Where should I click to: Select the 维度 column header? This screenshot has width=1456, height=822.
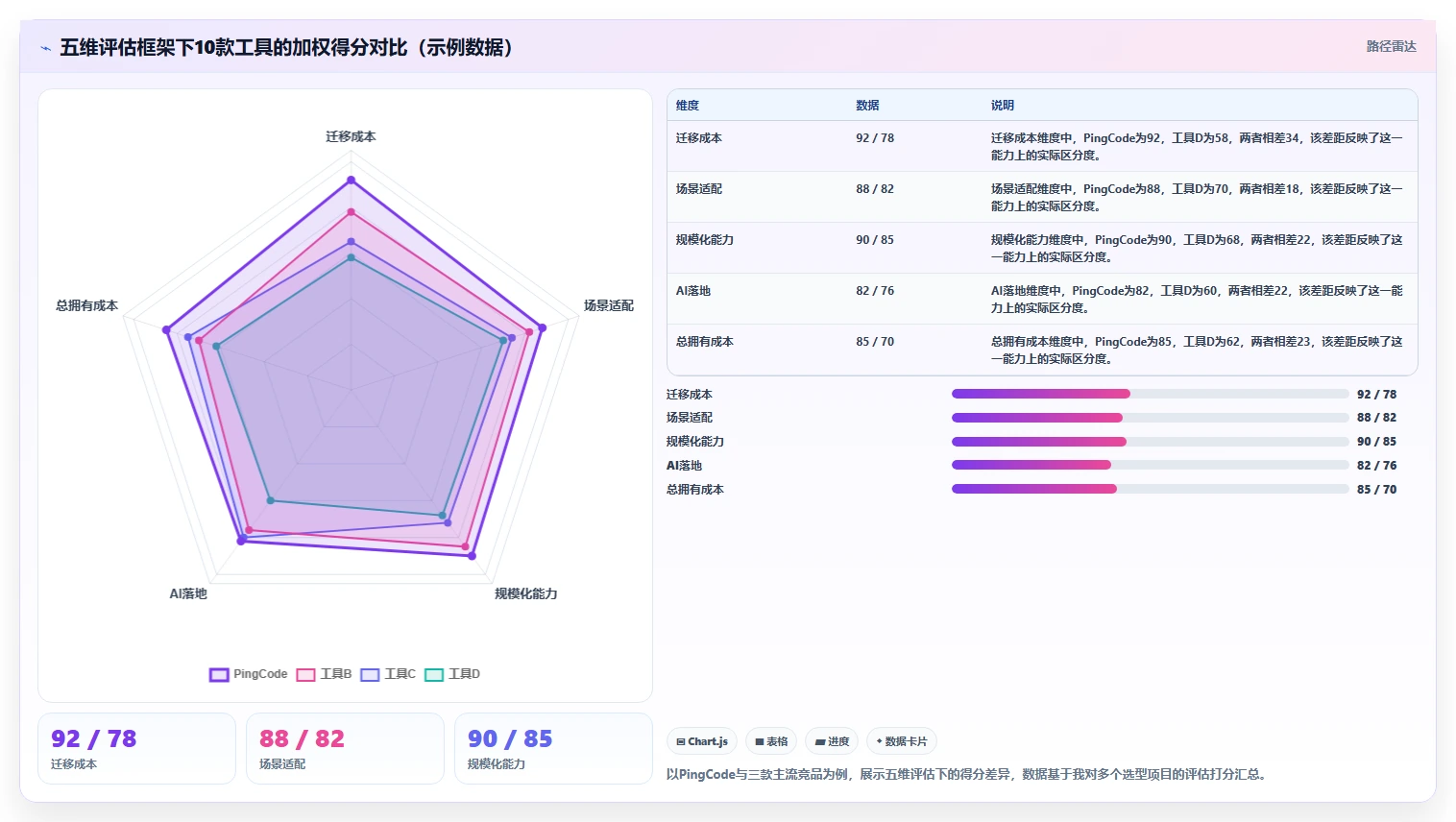pyautogui.click(x=688, y=106)
